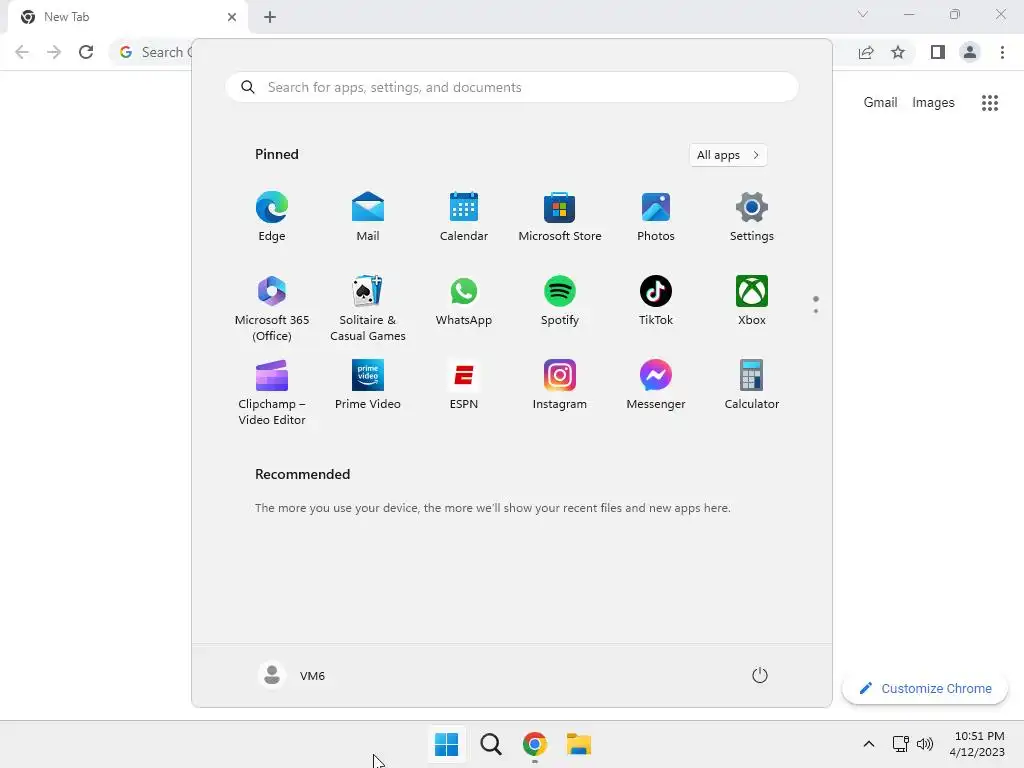
Task: Toggle Chrome's side panel
Action: (x=938, y=52)
